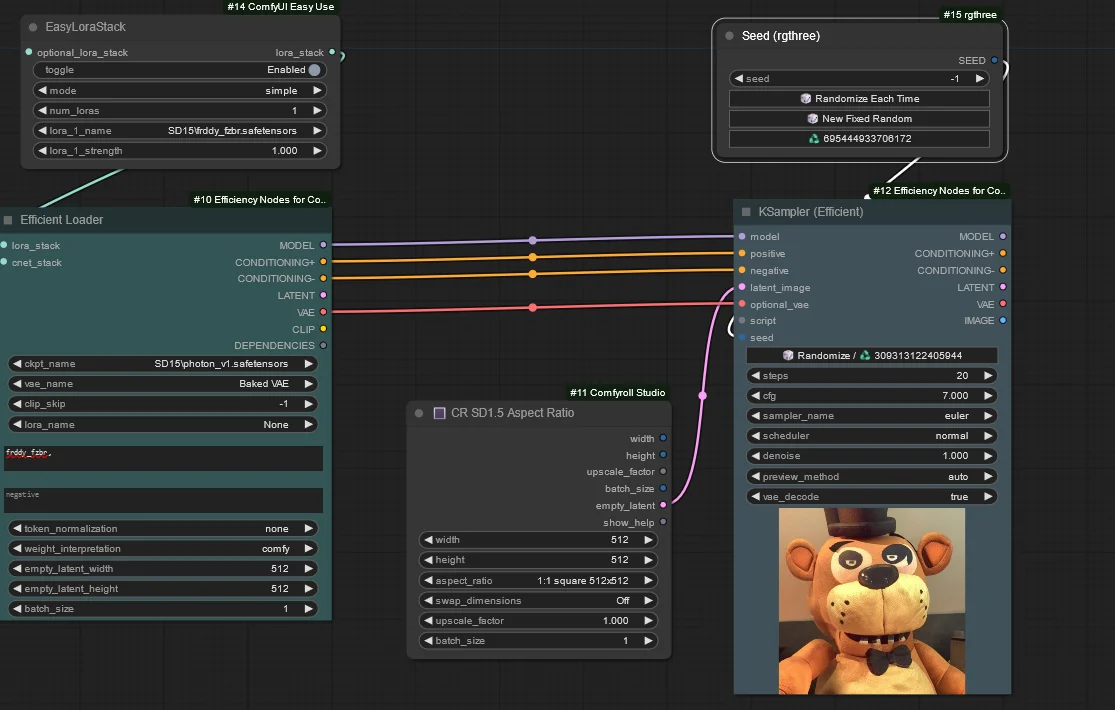Click New Fixed Random button

pos(859,119)
